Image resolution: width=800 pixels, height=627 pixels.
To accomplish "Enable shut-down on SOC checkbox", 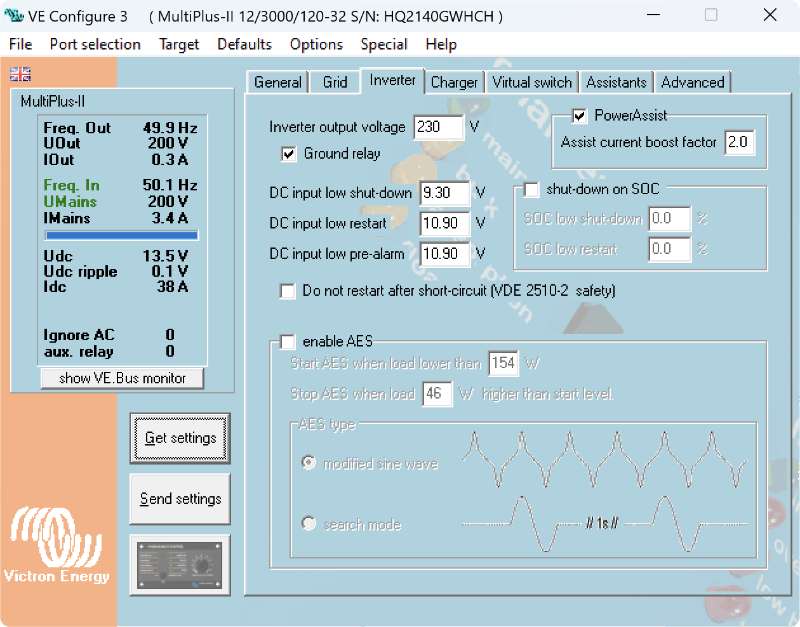I will point(532,189).
